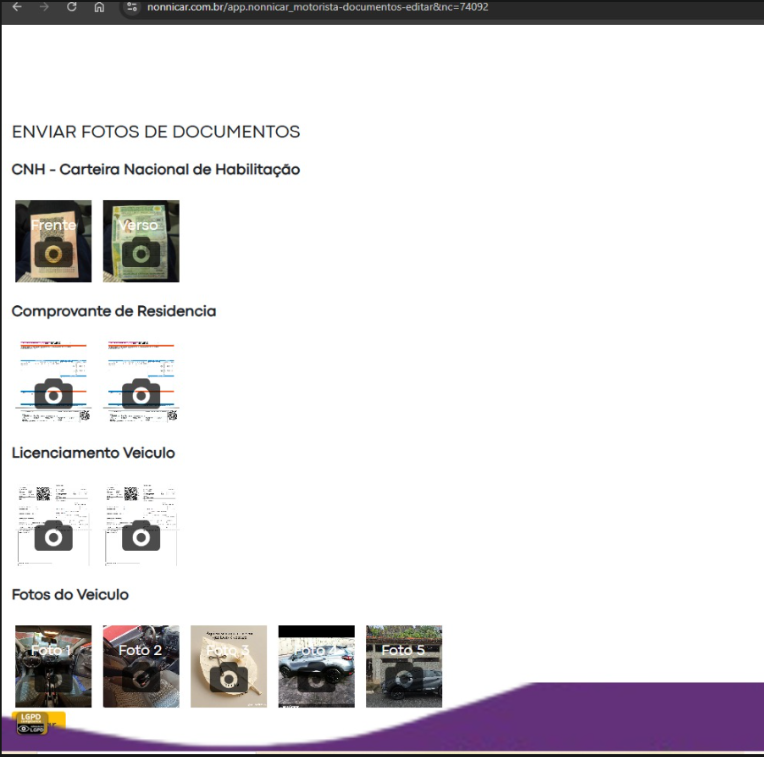Click the Fotos do Veiculo section label
Image resolution: width=764 pixels, height=757 pixels.
tap(70, 594)
